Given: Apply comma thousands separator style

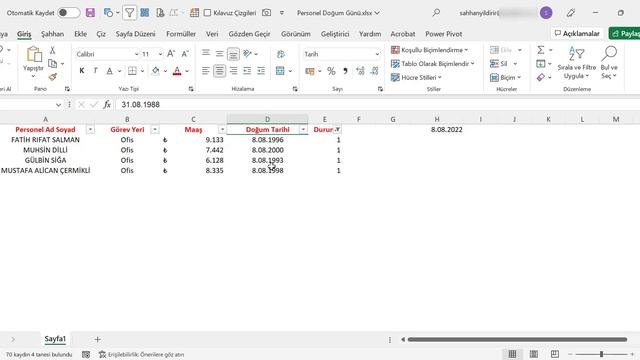Looking at the screenshot, I should pos(345,71).
